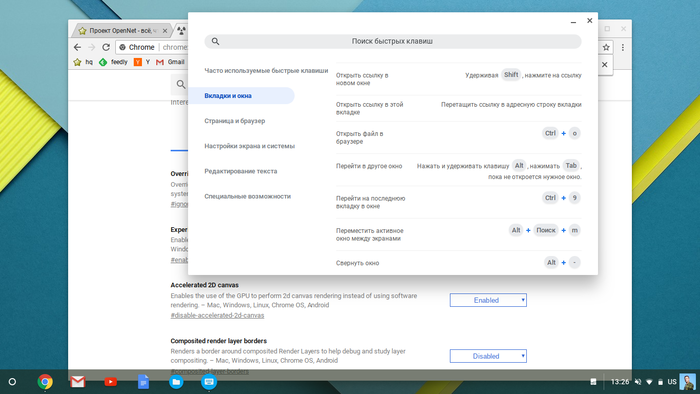Open Gmail bookmark in bookmarks bar
The width and height of the screenshot is (700, 394).
(x=170, y=62)
